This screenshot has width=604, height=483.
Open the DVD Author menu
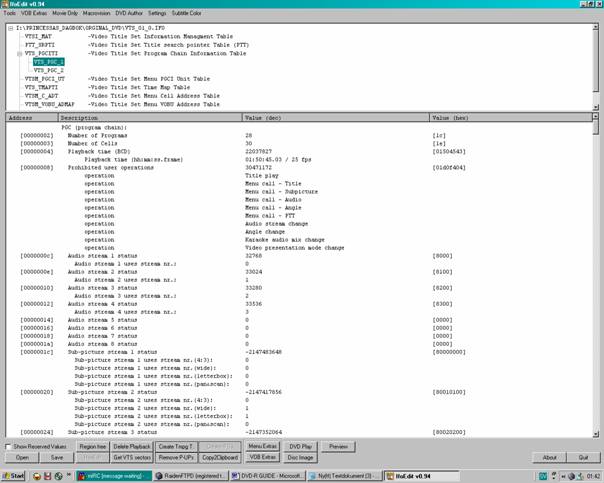pos(129,13)
